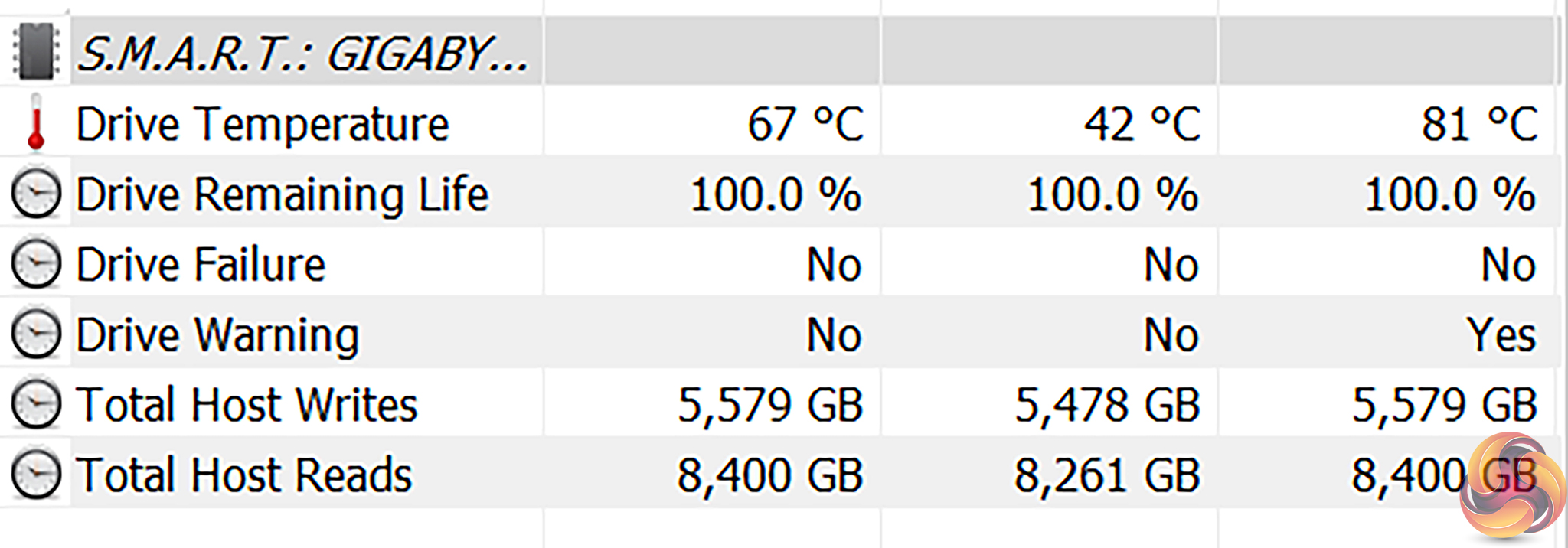Click the clock icon beside Total Host Writes
1568x548 pixels.
click(x=35, y=404)
